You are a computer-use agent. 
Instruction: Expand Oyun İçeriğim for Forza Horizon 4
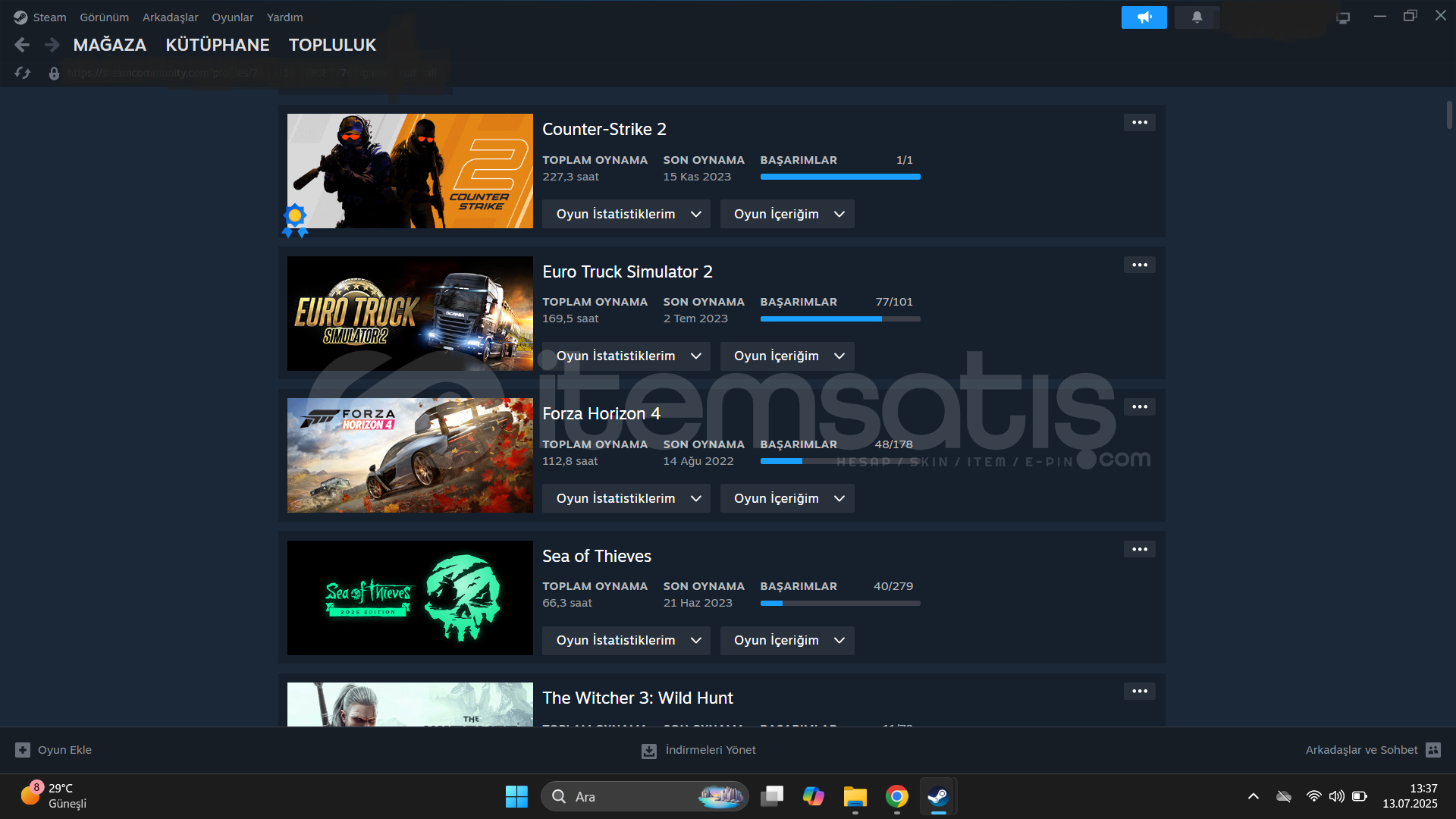point(787,498)
